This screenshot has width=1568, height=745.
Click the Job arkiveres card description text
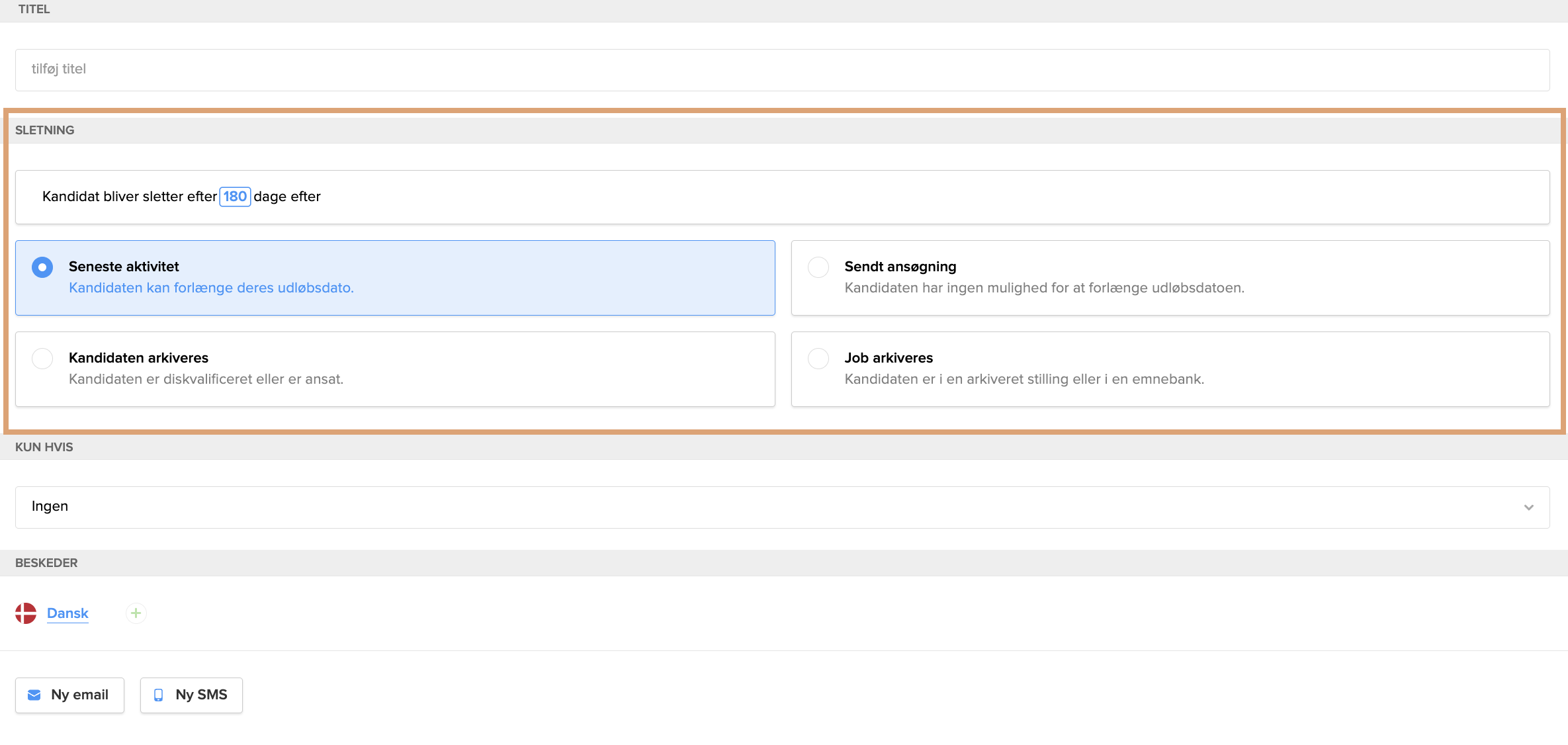1024,379
